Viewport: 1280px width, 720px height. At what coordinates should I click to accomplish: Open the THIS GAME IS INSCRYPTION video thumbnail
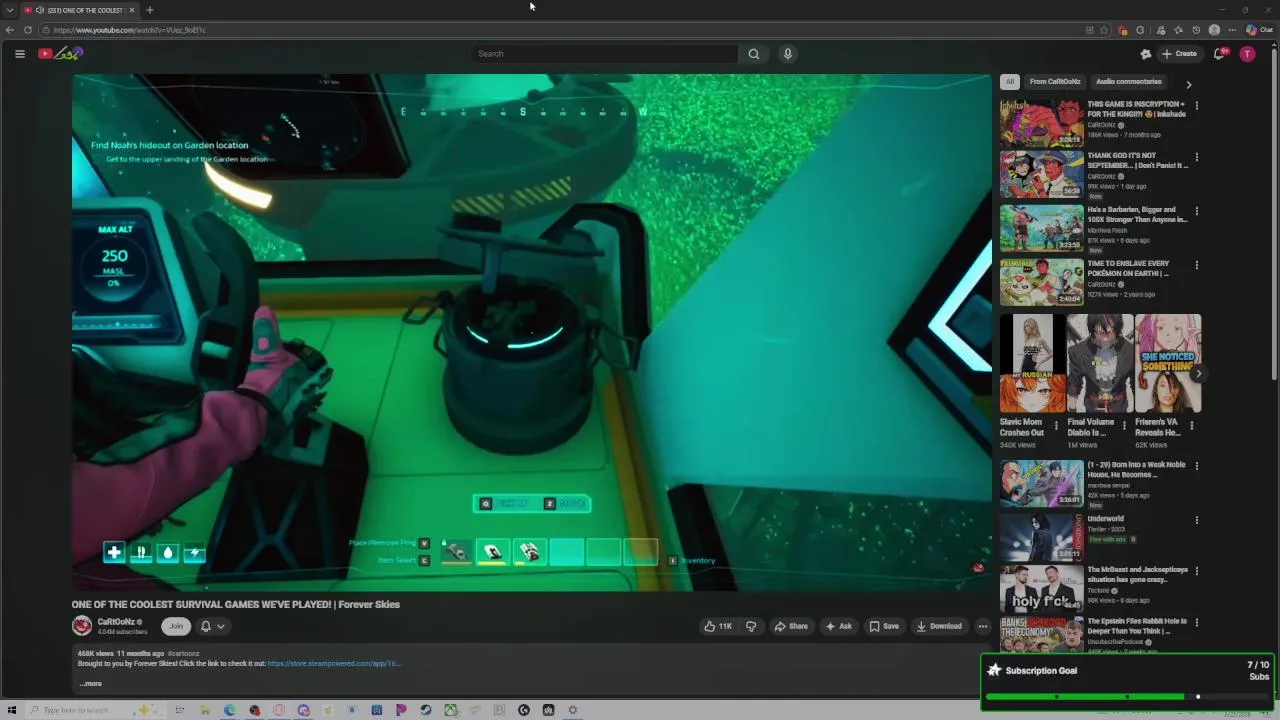1041,123
